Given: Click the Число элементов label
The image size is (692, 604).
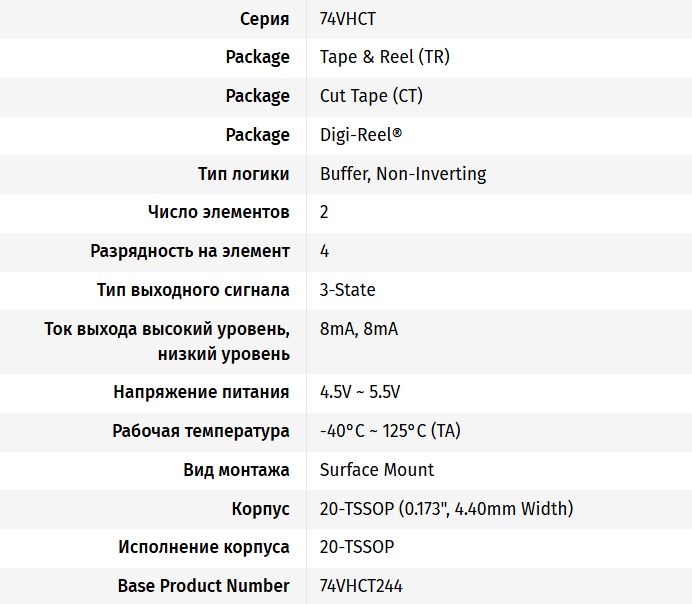Looking at the screenshot, I should tap(219, 212).
